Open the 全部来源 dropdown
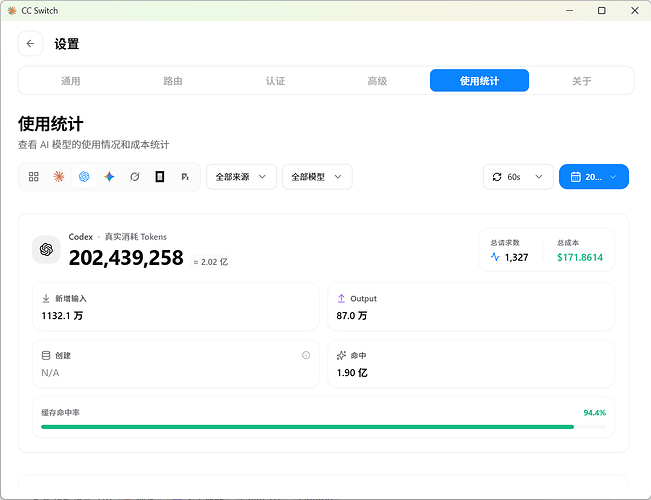 click(x=241, y=177)
